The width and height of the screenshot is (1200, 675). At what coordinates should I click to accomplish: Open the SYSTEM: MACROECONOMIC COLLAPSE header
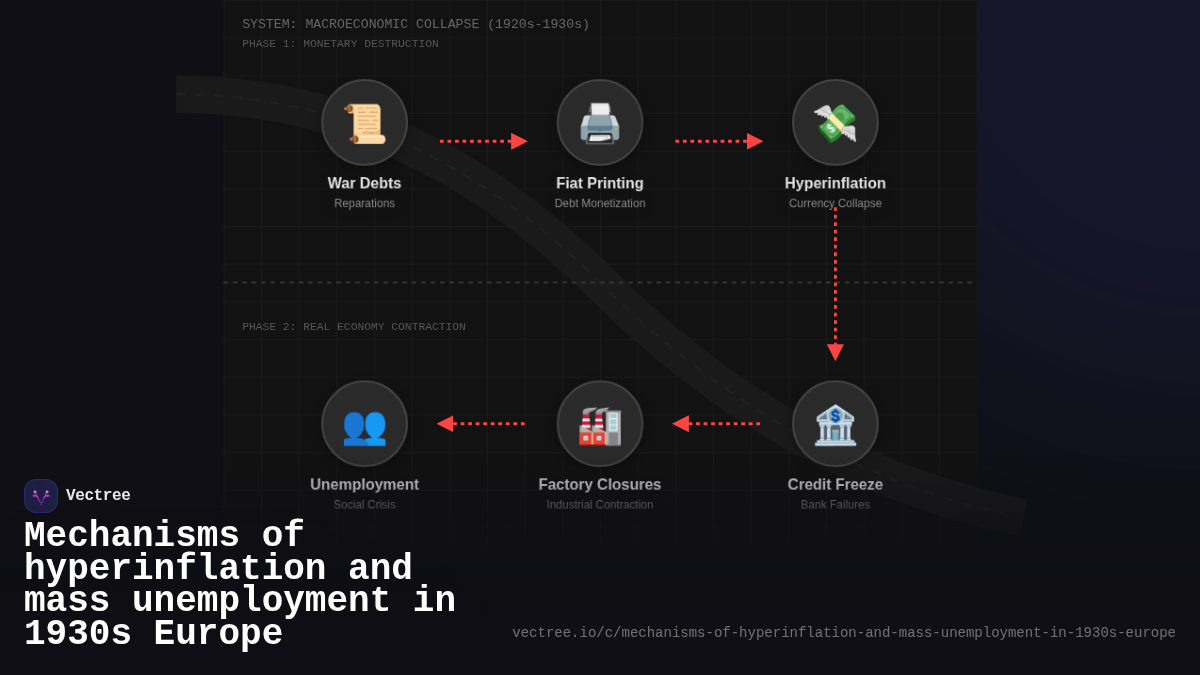point(415,23)
